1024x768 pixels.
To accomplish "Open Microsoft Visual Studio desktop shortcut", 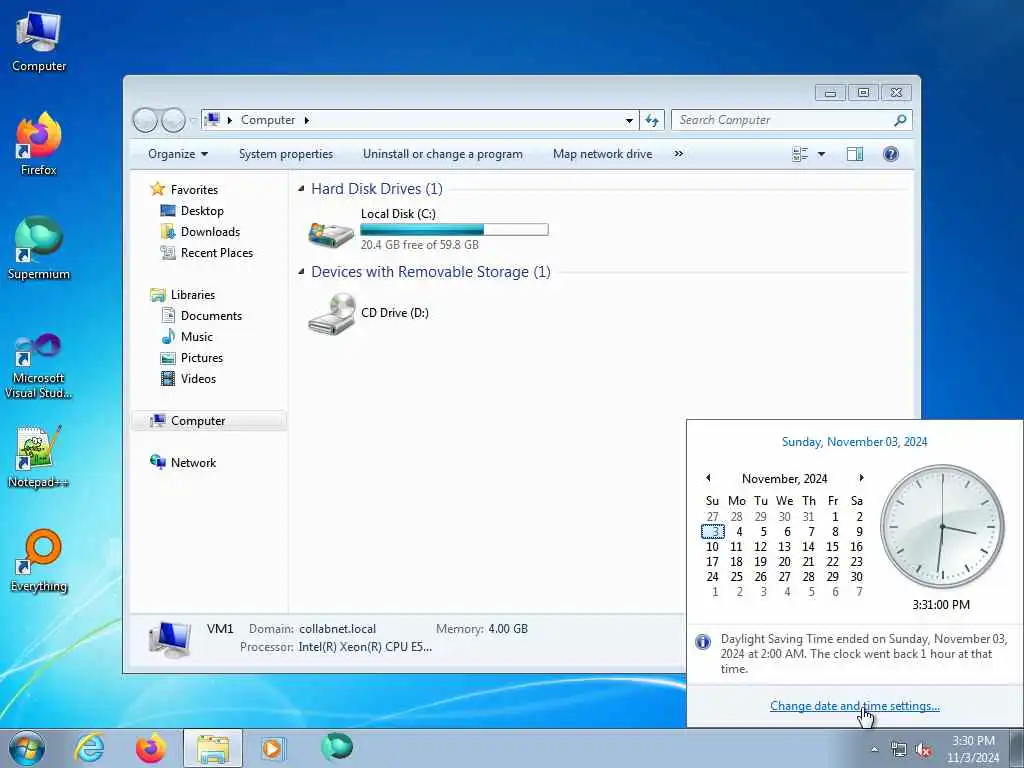I will point(39,366).
